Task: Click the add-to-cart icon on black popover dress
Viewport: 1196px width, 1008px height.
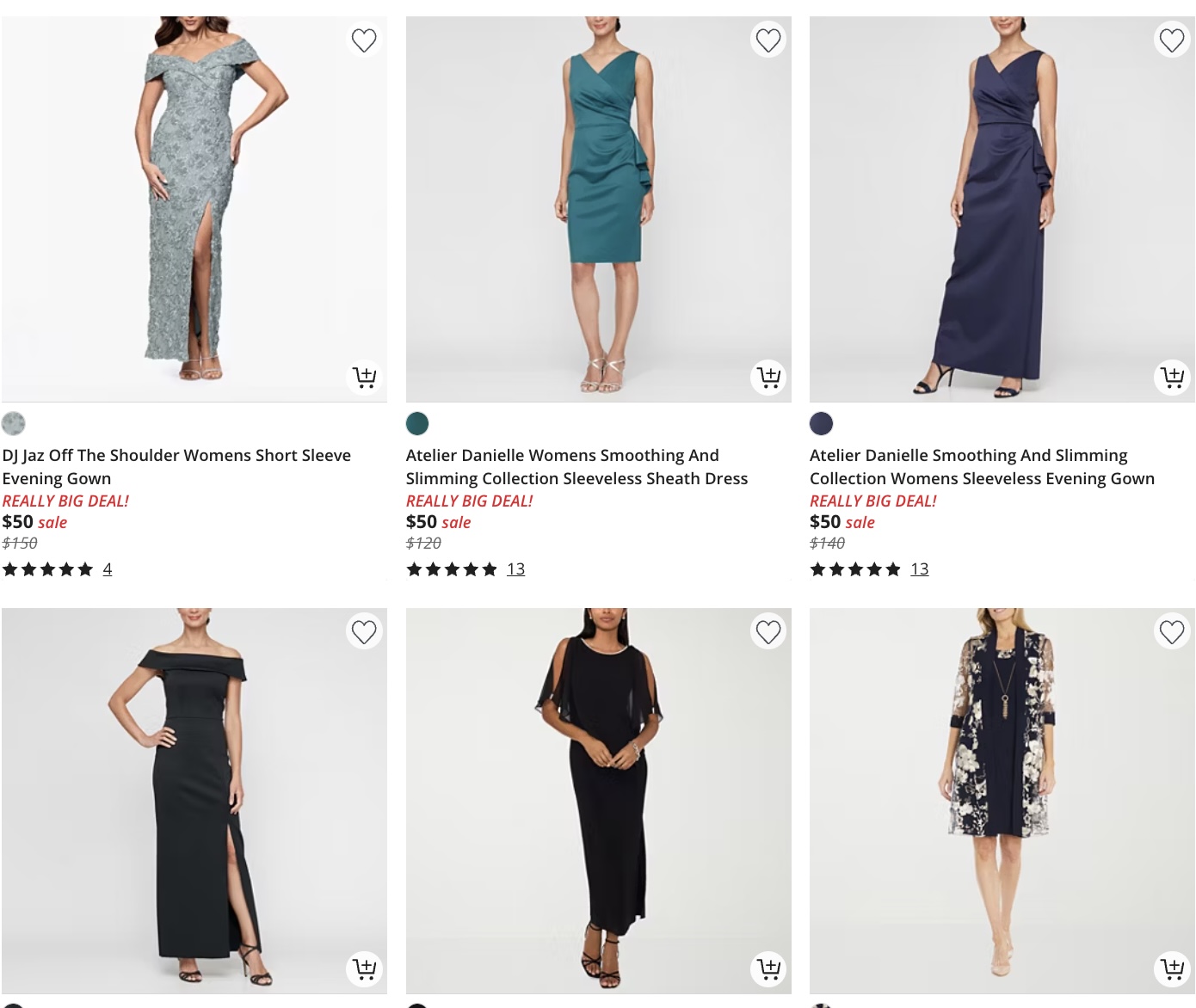Action: tap(768, 968)
